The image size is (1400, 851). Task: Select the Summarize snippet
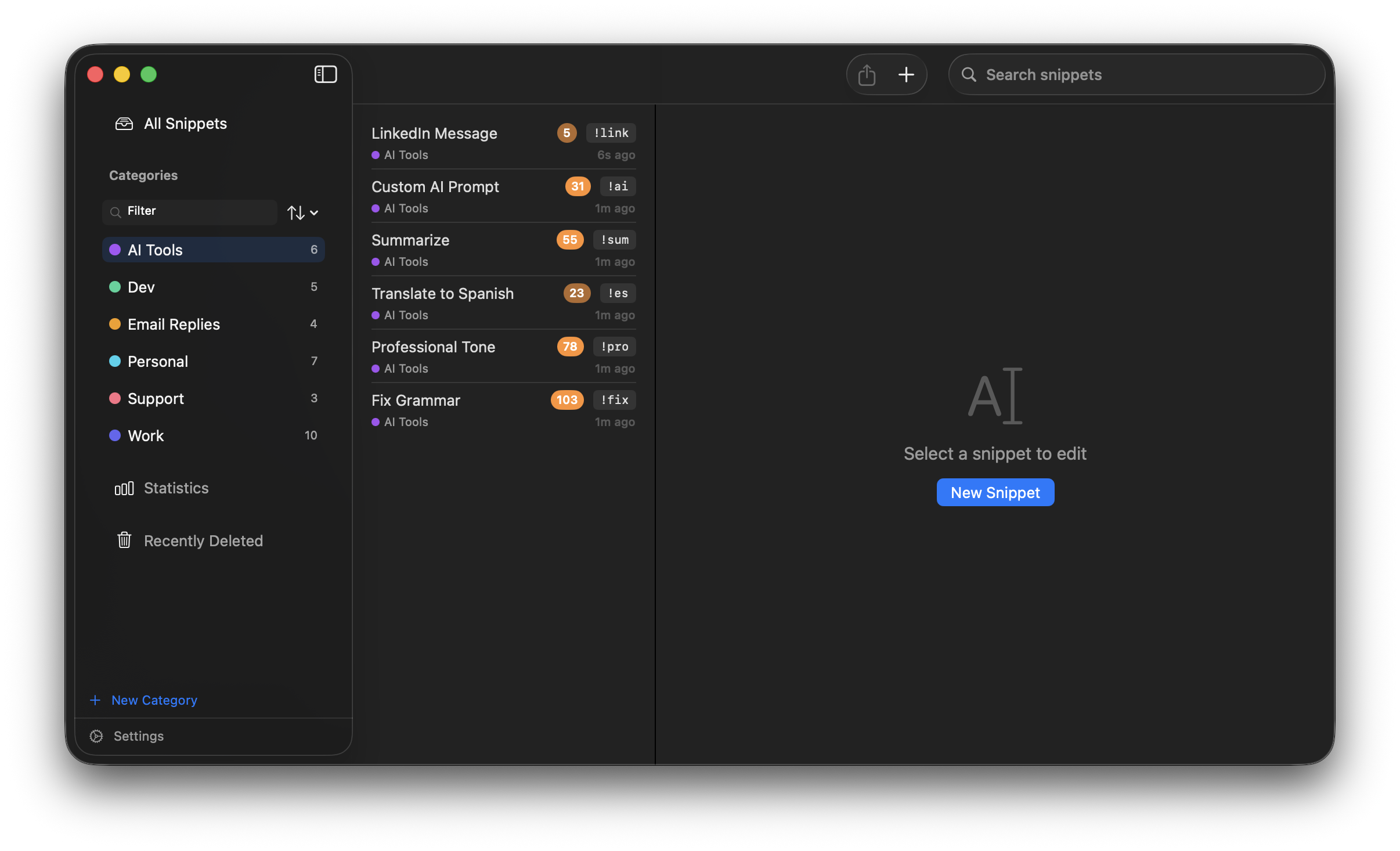[503, 250]
